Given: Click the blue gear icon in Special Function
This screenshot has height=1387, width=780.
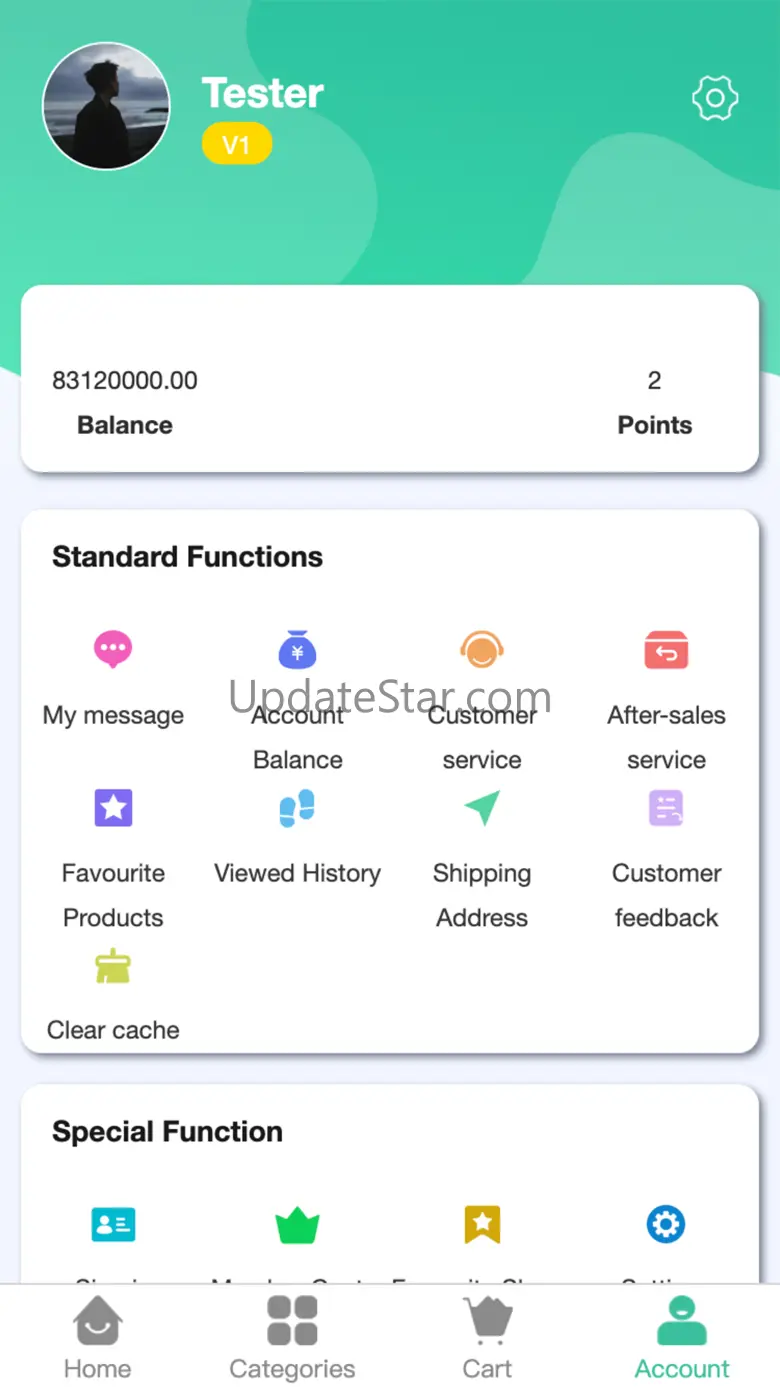Looking at the screenshot, I should click(666, 1224).
